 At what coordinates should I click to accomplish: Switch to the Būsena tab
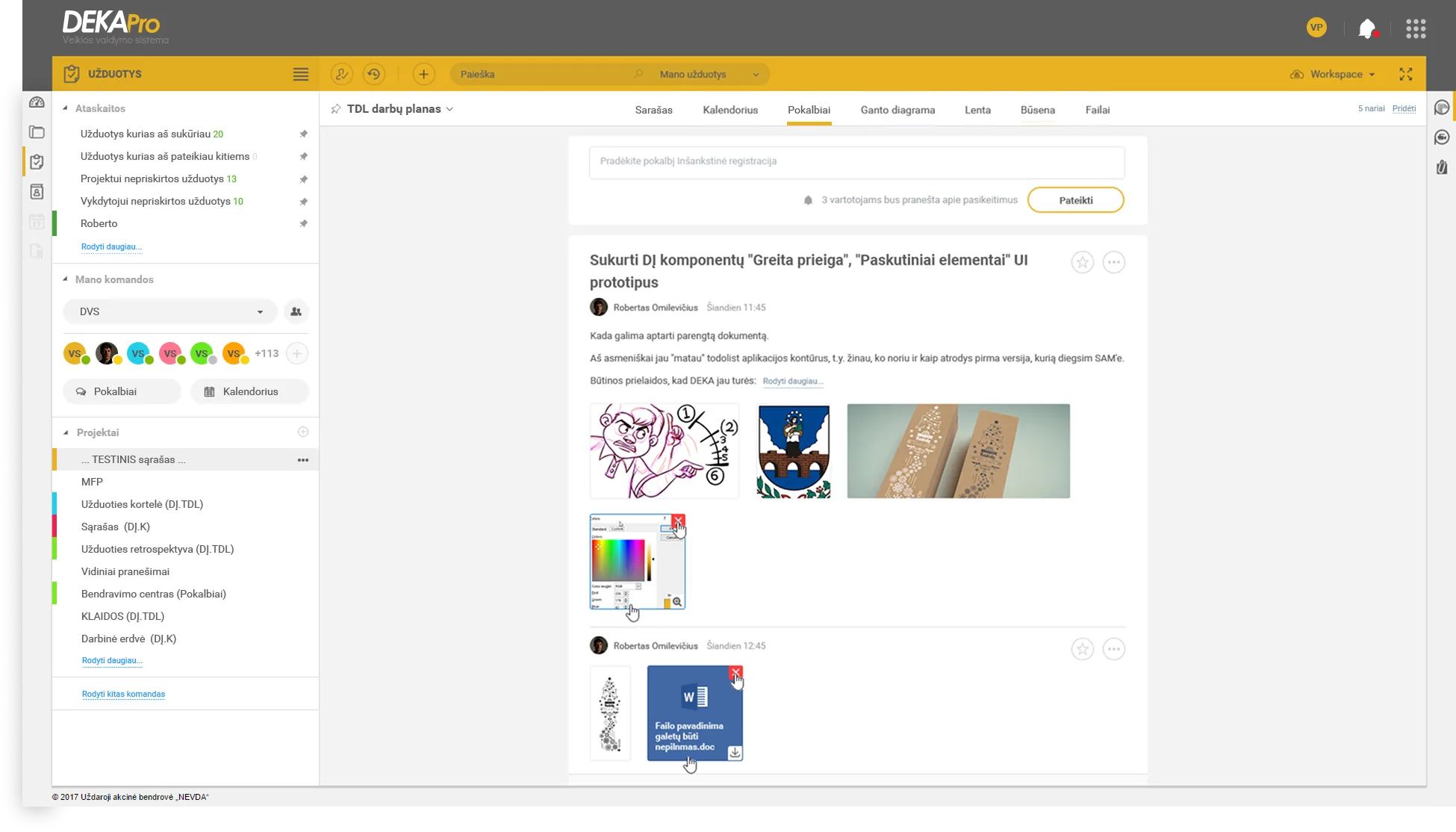pyautogui.click(x=1038, y=110)
